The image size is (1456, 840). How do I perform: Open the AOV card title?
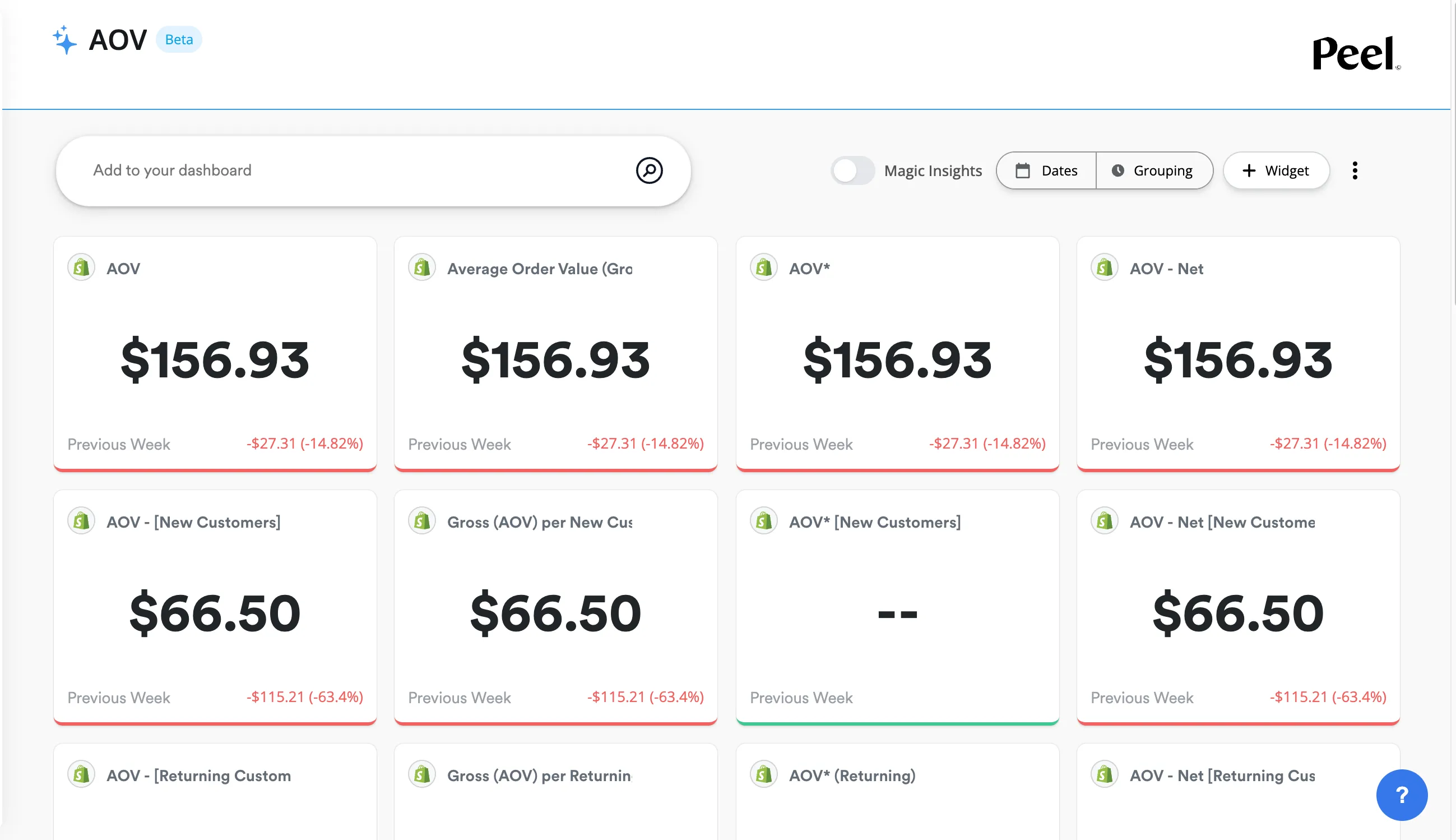(123, 268)
